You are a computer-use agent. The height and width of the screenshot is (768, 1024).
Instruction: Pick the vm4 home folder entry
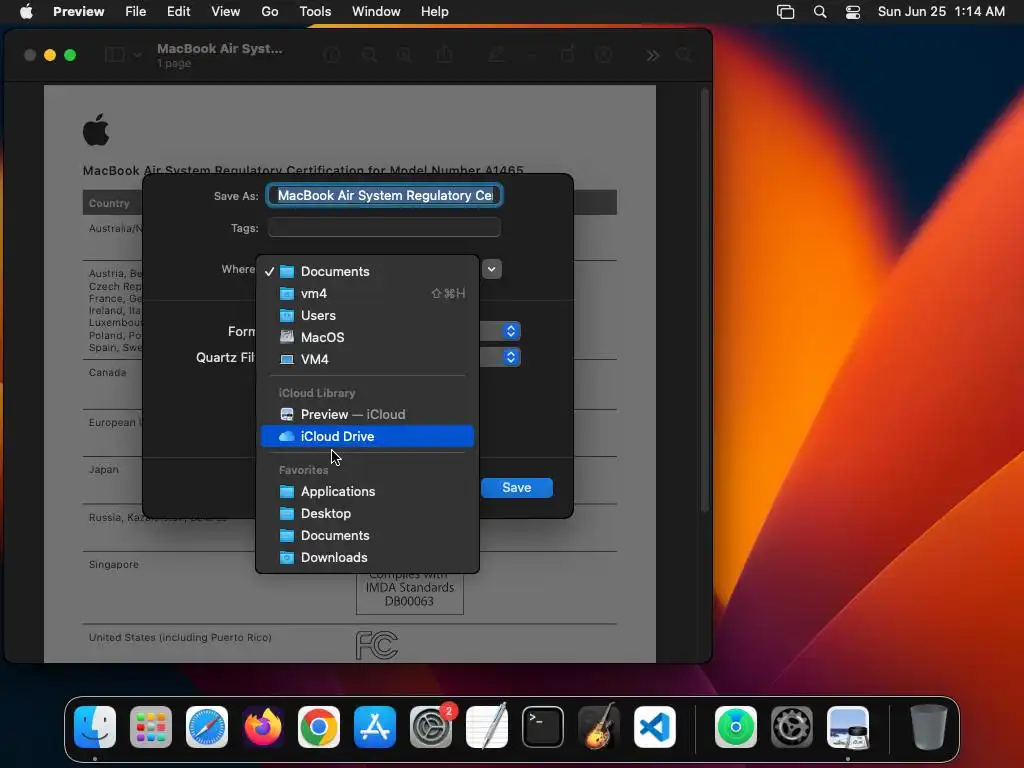tap(367, 293)
